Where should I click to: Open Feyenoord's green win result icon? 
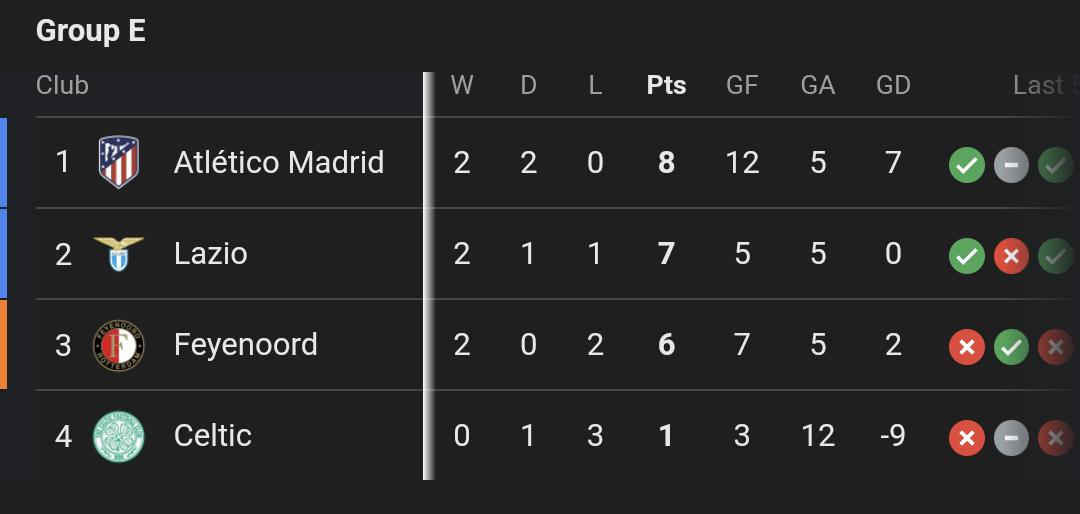(x=1011, y=347)
